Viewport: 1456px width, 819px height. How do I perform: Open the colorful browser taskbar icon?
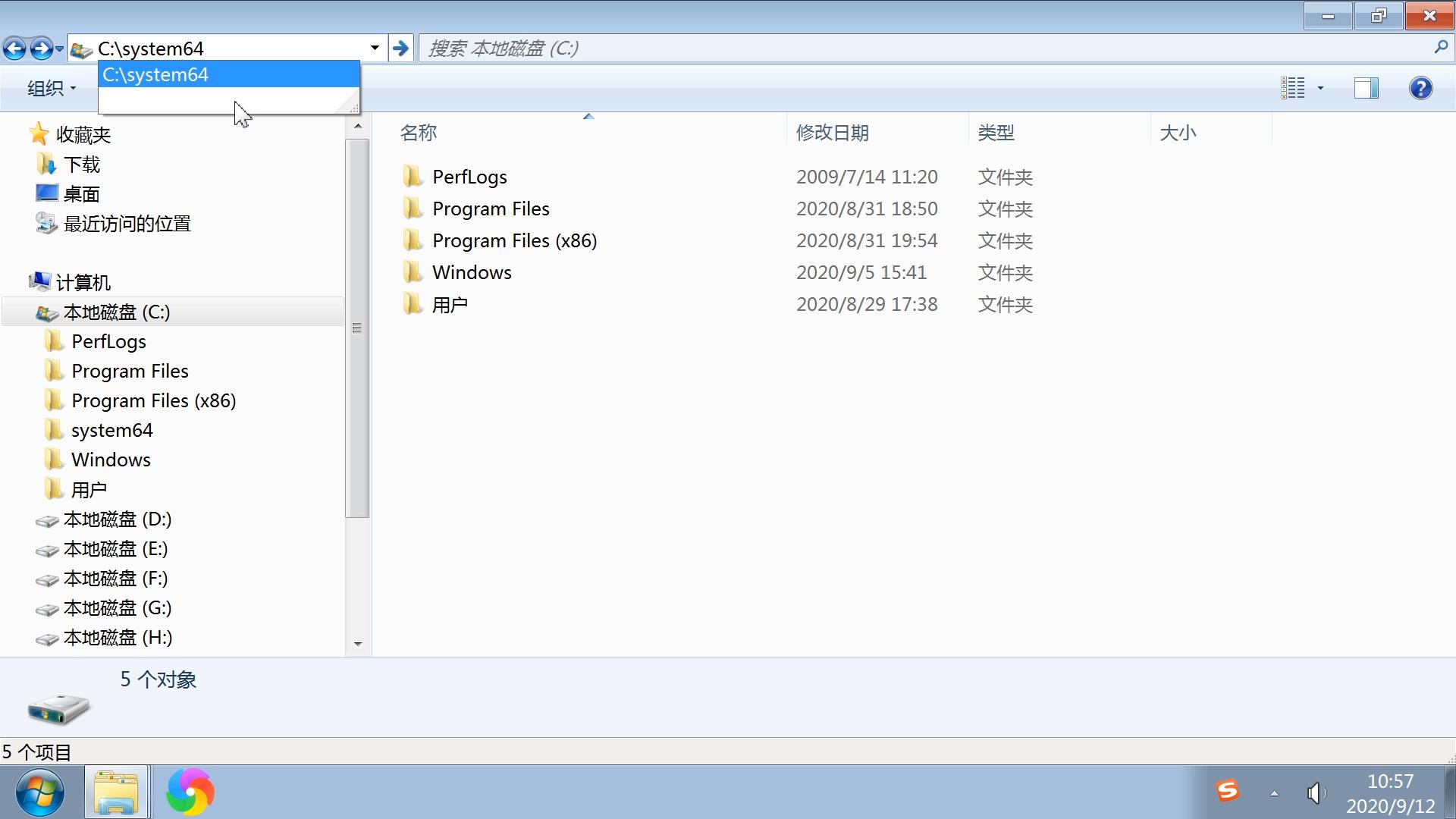point(190,792)
